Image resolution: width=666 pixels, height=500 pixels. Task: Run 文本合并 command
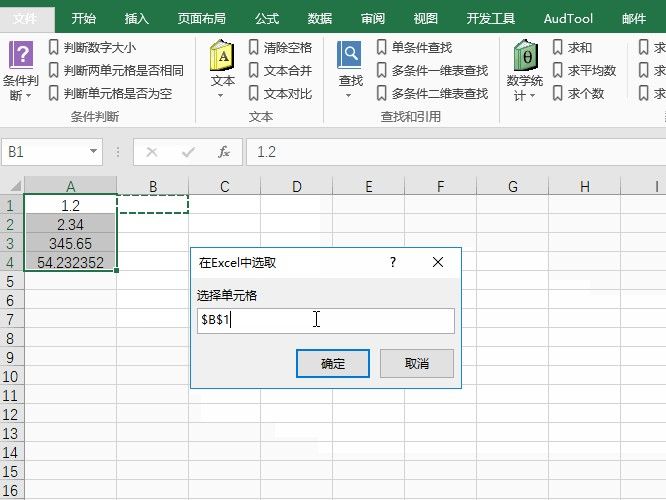[280, 70]
